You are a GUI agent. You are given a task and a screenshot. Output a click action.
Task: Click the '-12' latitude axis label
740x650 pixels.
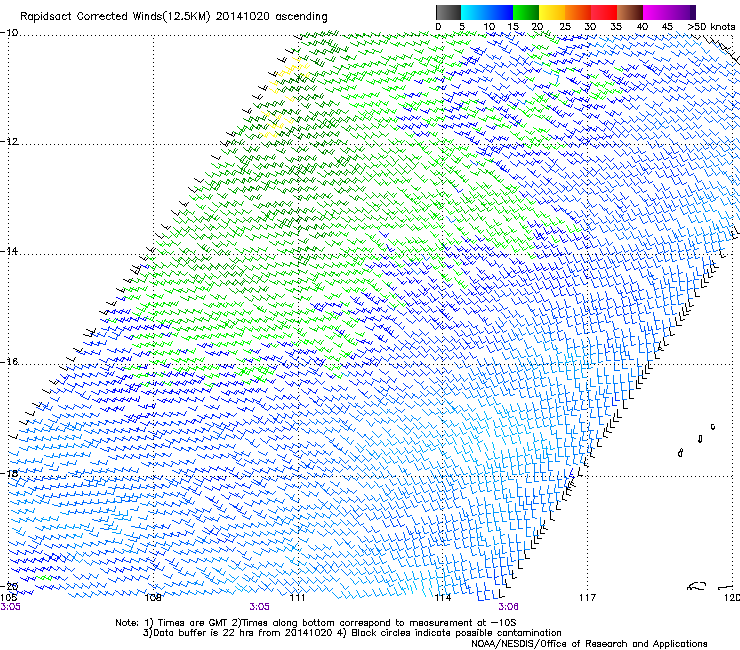[x=9, y=142]
